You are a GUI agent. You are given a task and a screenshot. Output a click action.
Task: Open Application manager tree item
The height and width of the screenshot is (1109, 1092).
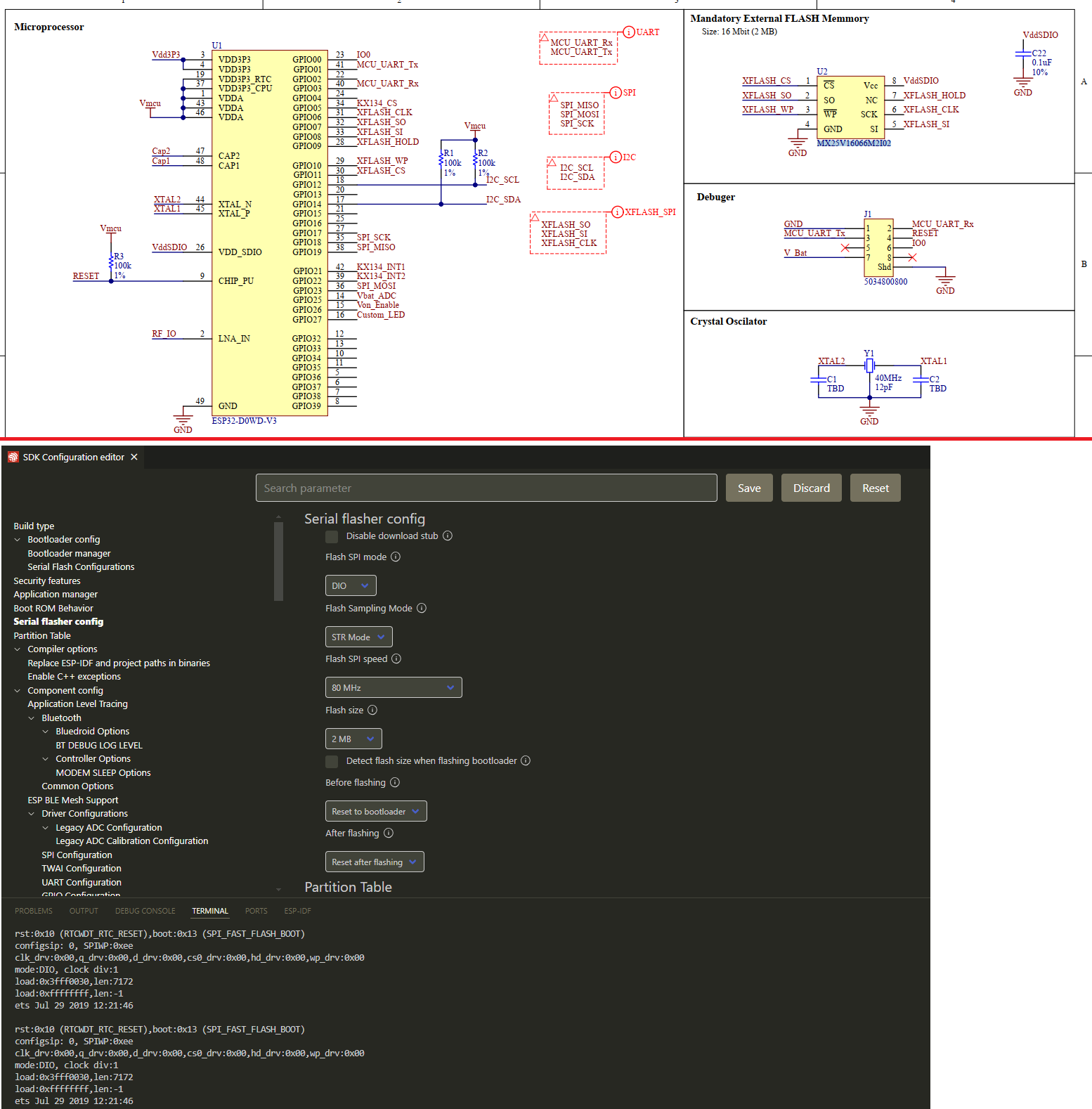click(x=56, y=595)
